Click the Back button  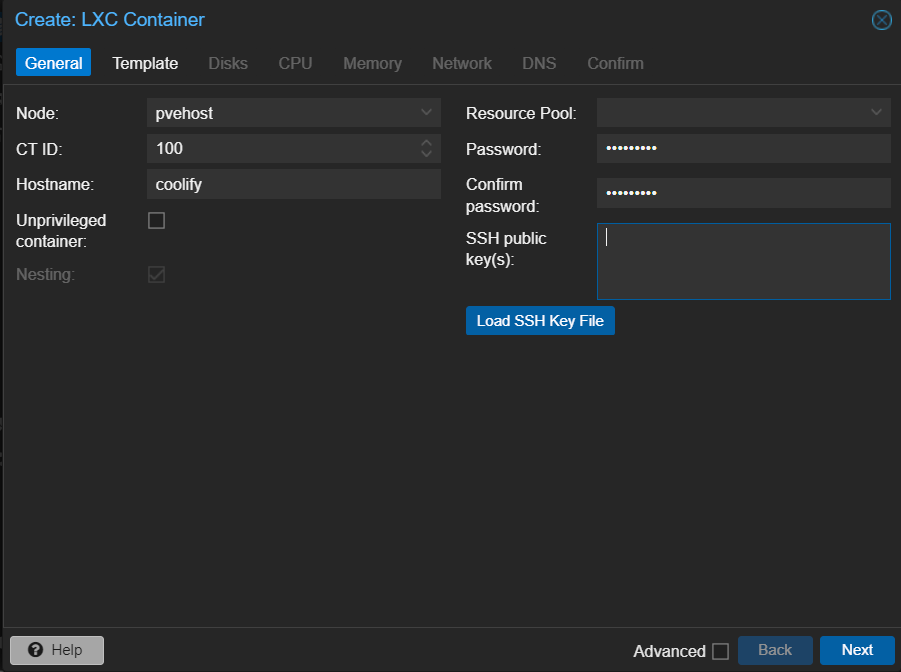click(x=774, y=650)
